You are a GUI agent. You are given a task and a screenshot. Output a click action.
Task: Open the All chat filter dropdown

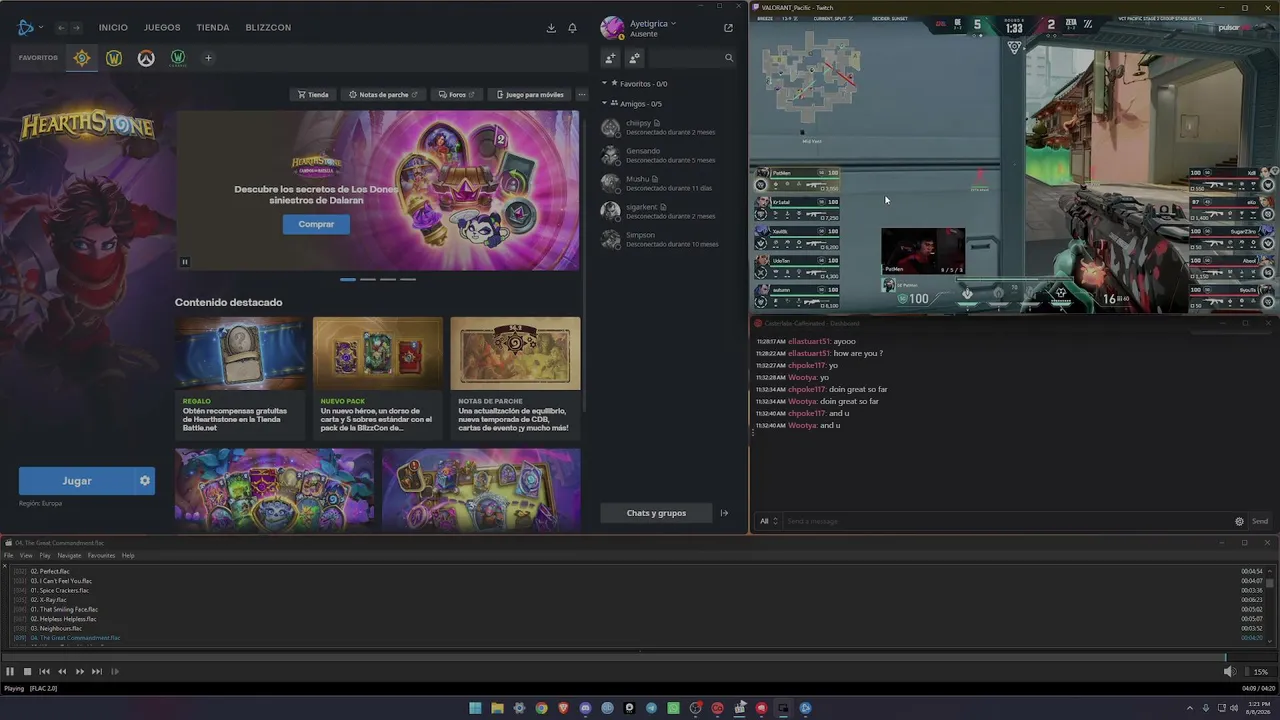pyautogui.click(x=768, y=521)
